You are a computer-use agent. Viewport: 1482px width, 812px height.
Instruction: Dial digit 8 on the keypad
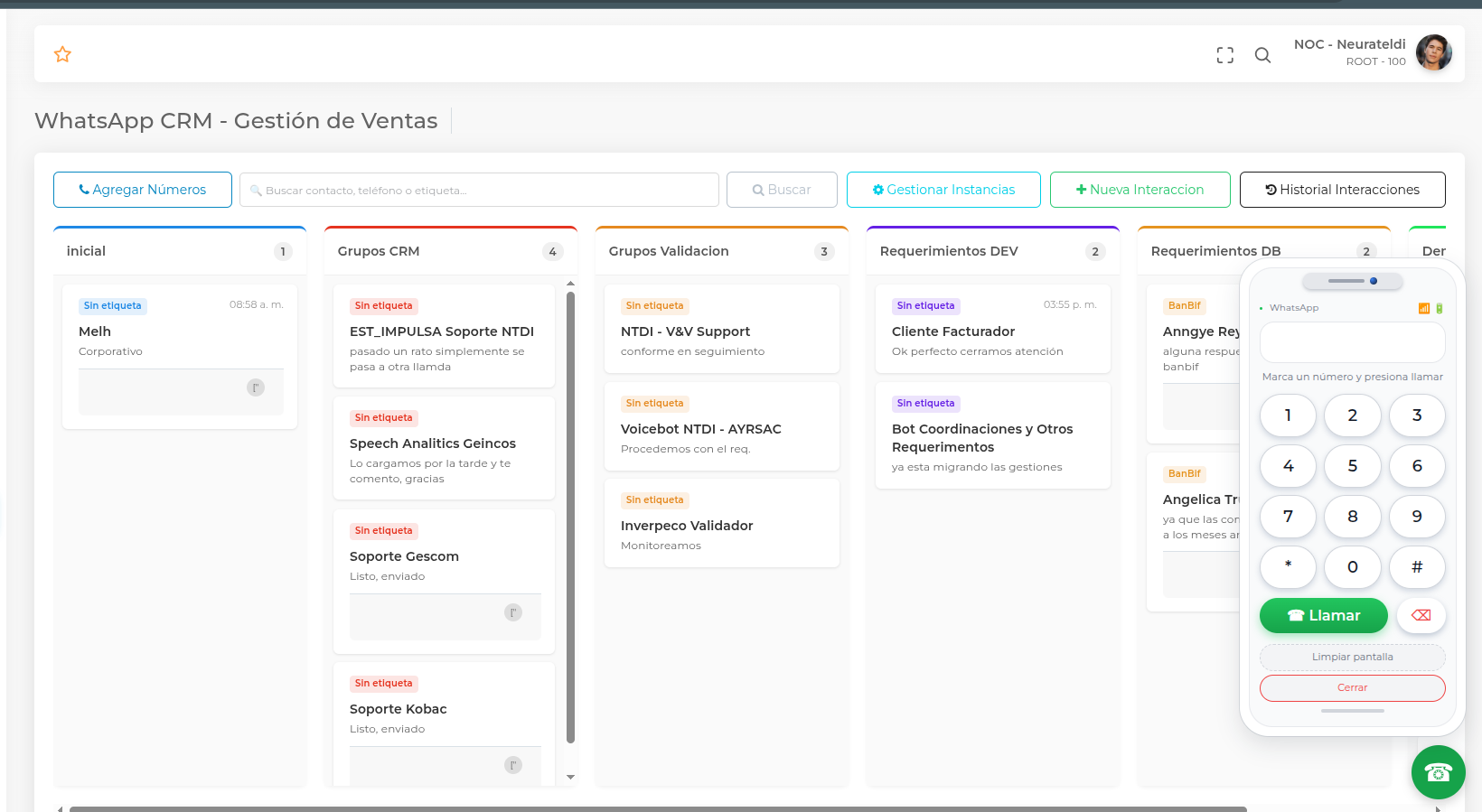tap(1353, 517)
